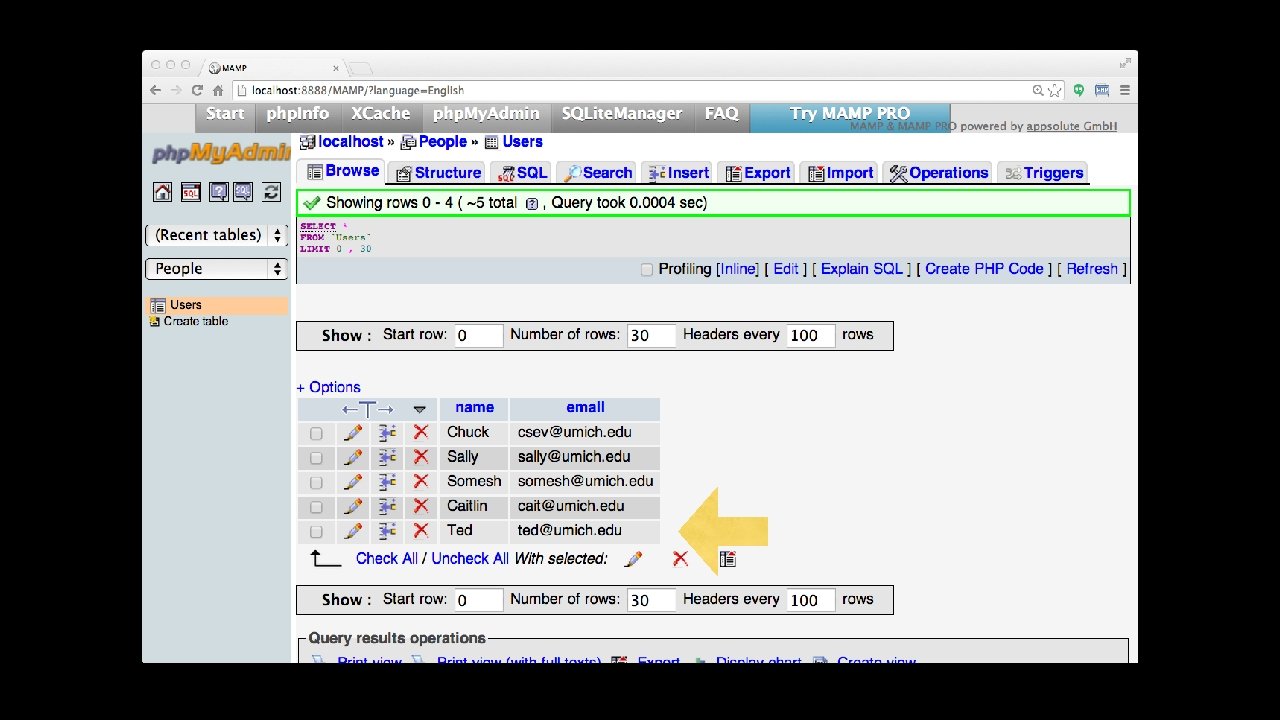Screen dimensions: 1280x720
Task: Export selected rows icon after With selected
Action: tap(728, 559)
